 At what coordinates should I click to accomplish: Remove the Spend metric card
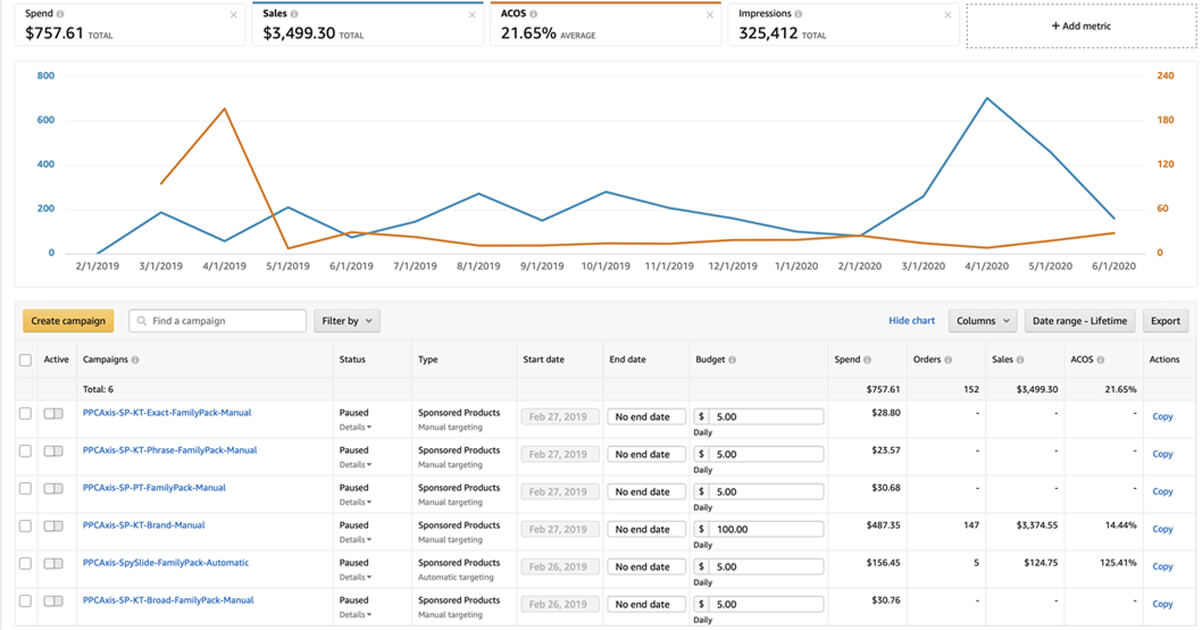[x=234, y=15]
